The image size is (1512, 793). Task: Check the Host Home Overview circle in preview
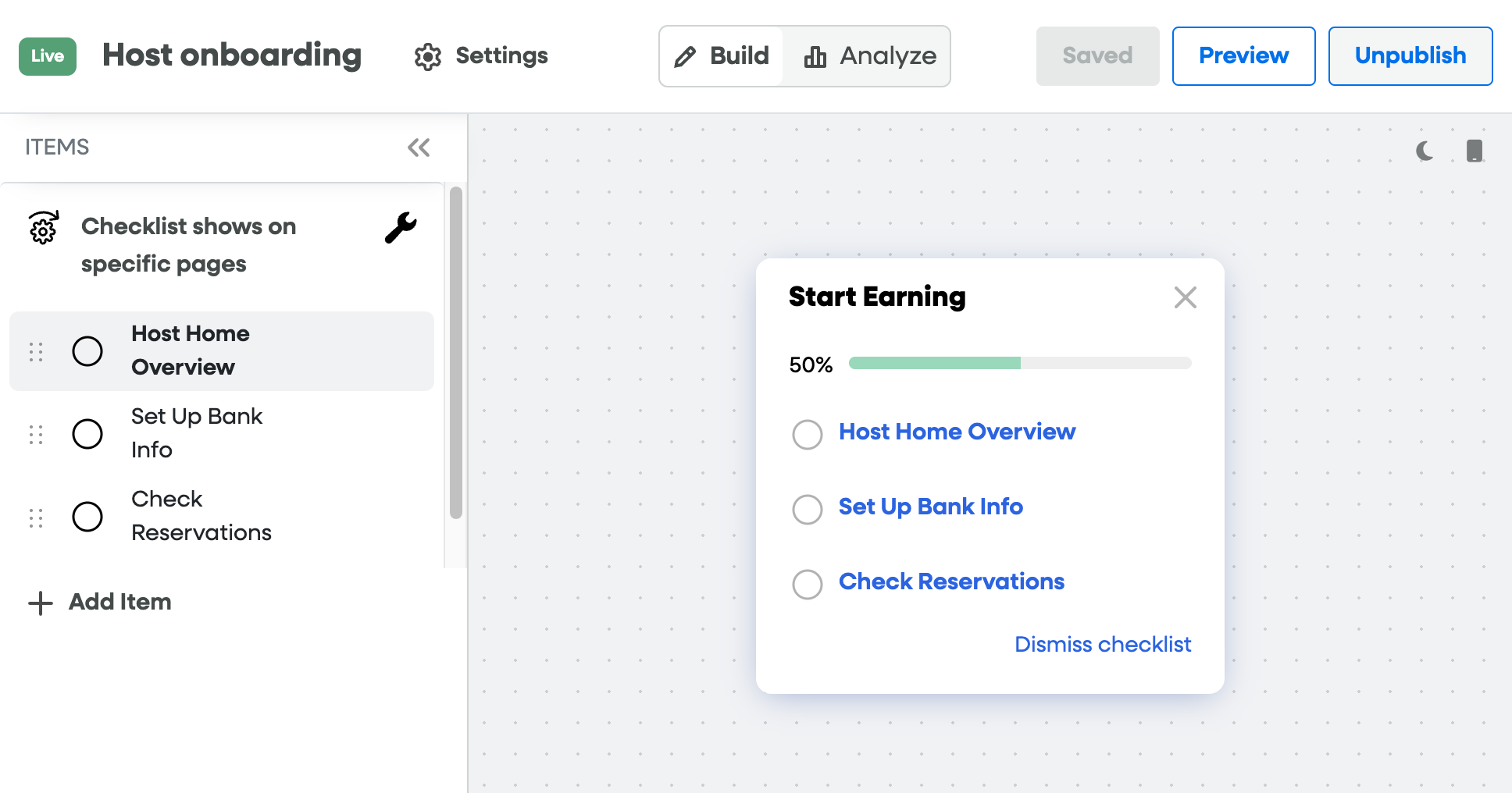tap(807, 435)
